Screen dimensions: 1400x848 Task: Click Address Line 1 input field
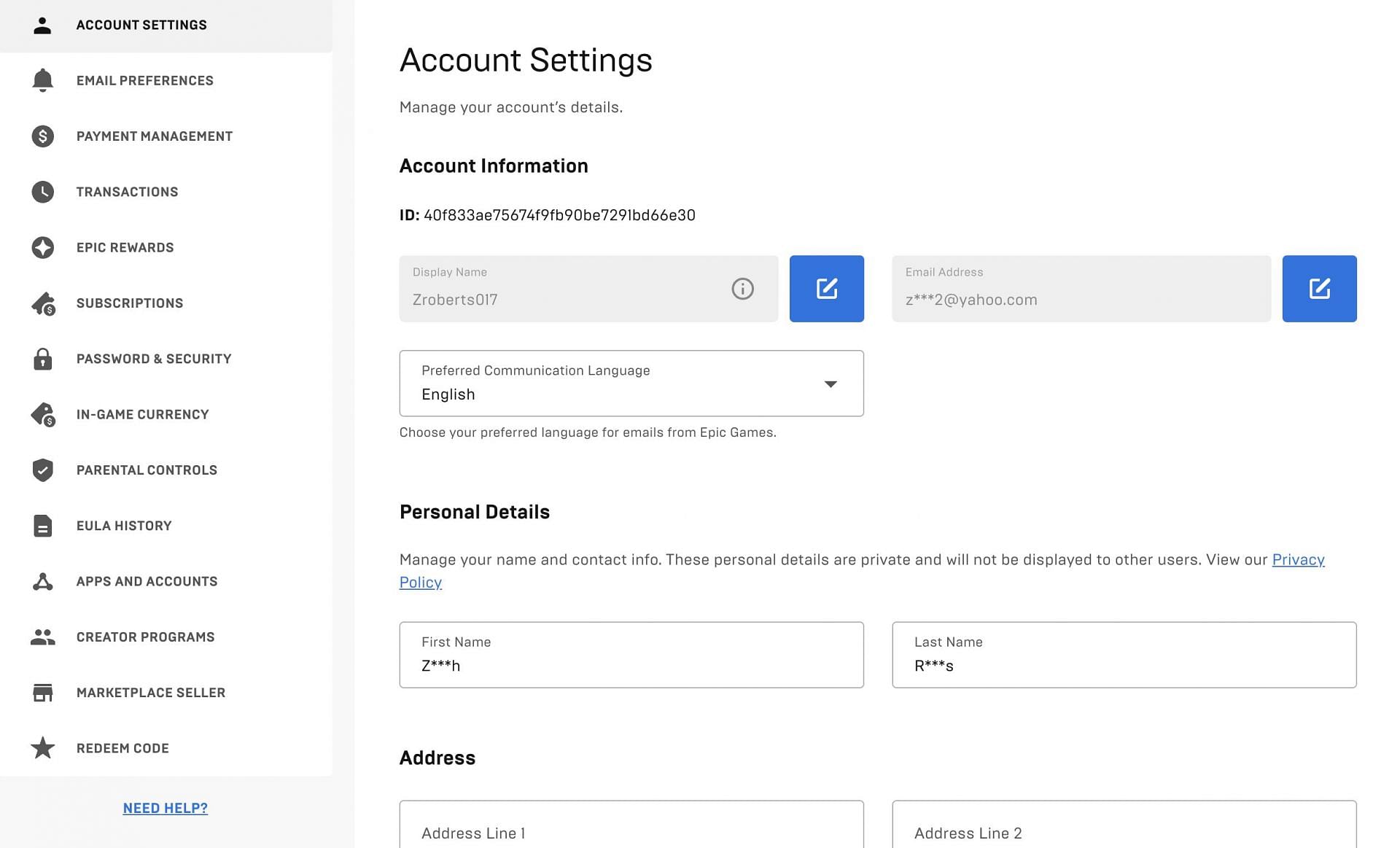631,832
